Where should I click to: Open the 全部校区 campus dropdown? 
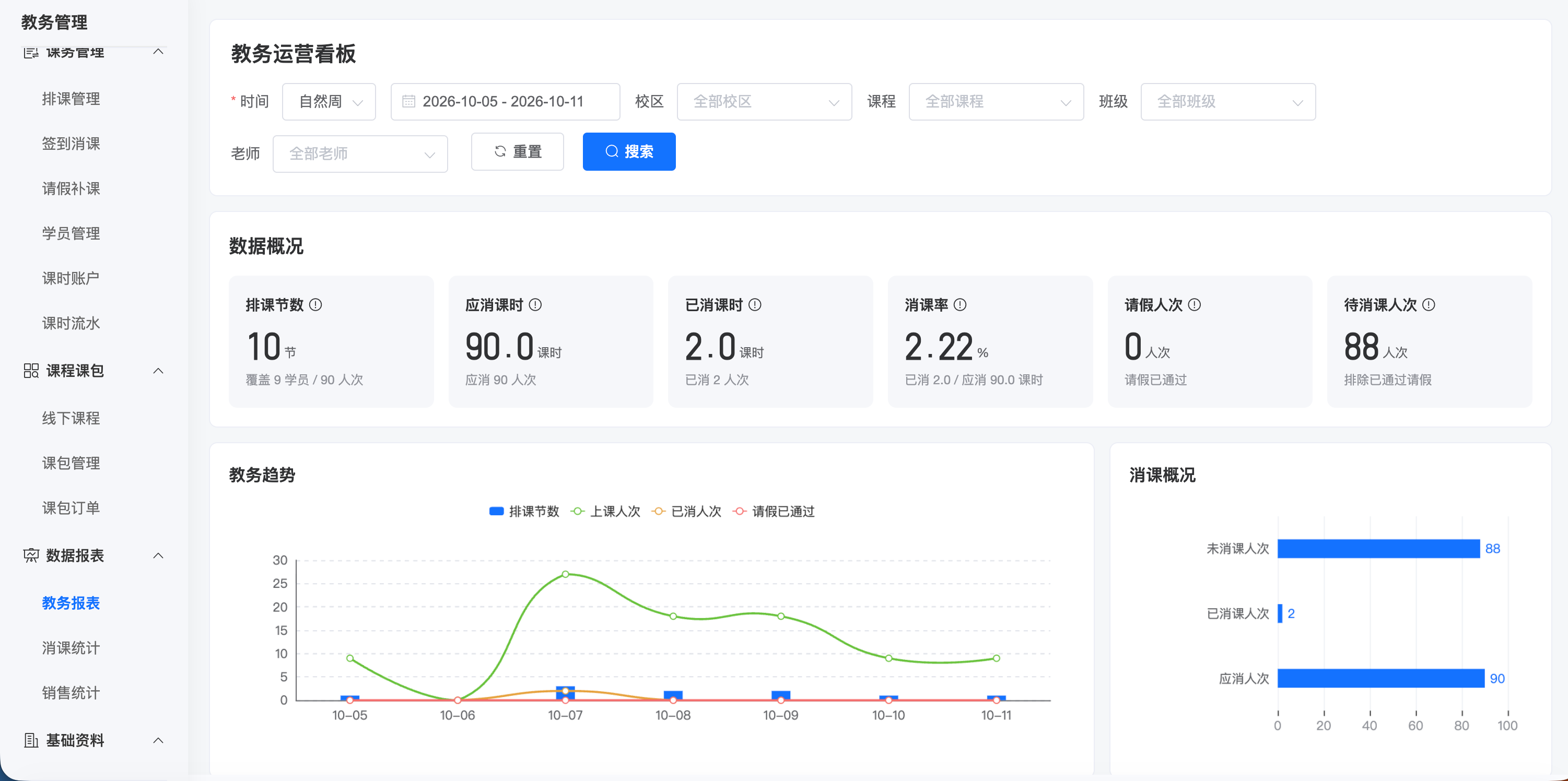pos(765,102)
